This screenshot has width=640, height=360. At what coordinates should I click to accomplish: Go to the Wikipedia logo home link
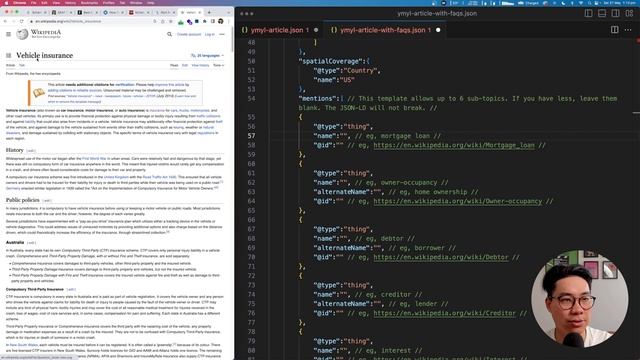coord(39,34)
